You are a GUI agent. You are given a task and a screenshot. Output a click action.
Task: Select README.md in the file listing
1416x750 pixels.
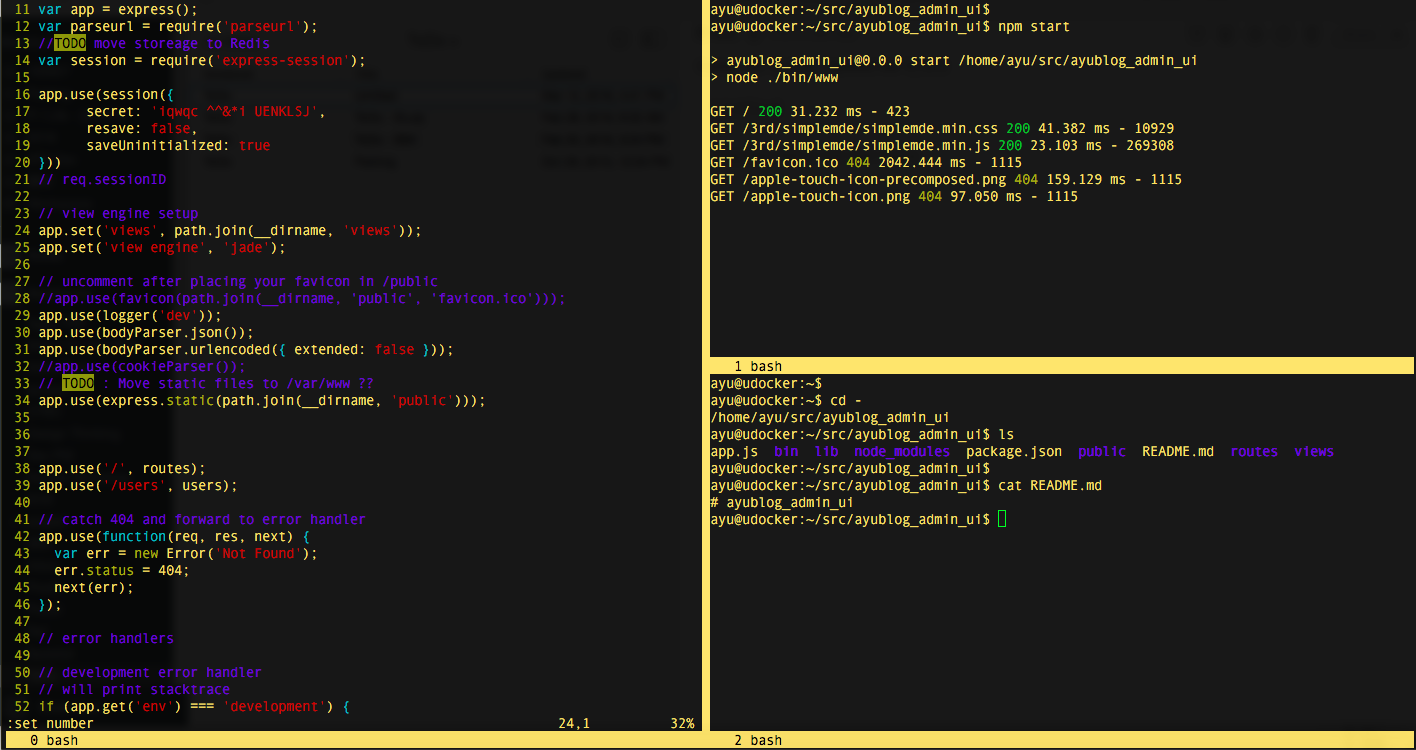tap(1178, 451)
